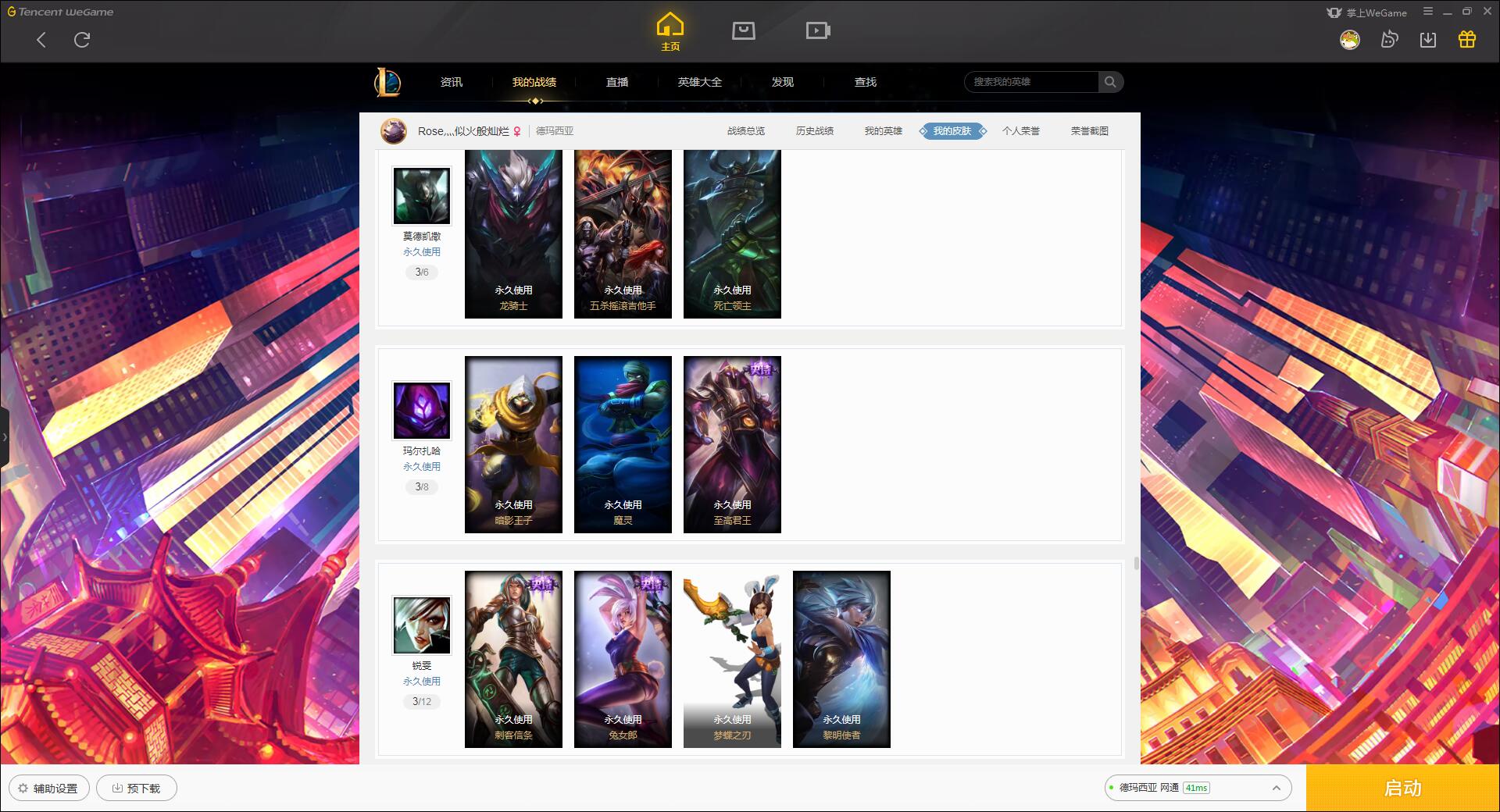Image resolution: width=1500 pixels, height=812 pixels.
Task: Open the video tab icon
Action: (x=818, y=30)
